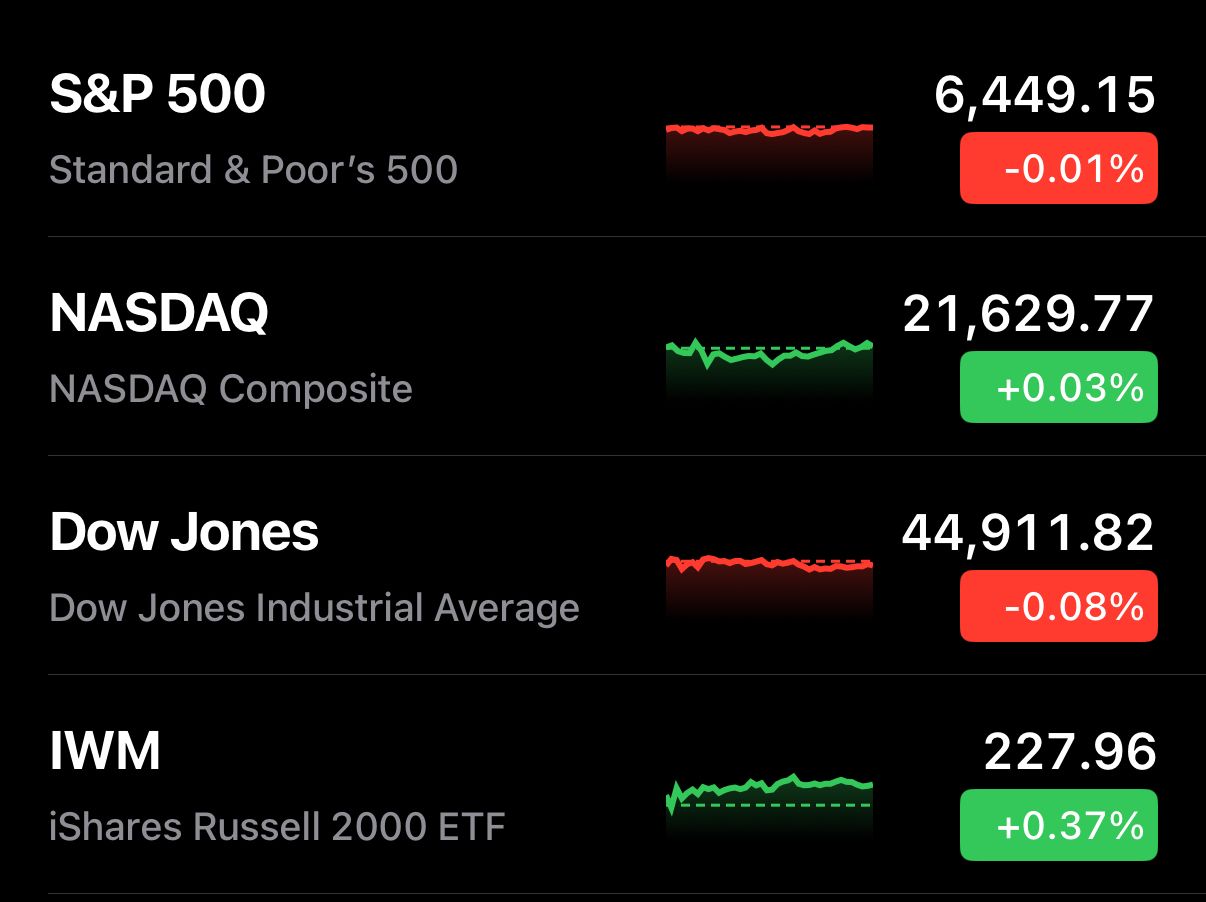Select the Dow Jones Industrial Average subtitle
The height and width of the screenshot is (902, 1206).
314,608
